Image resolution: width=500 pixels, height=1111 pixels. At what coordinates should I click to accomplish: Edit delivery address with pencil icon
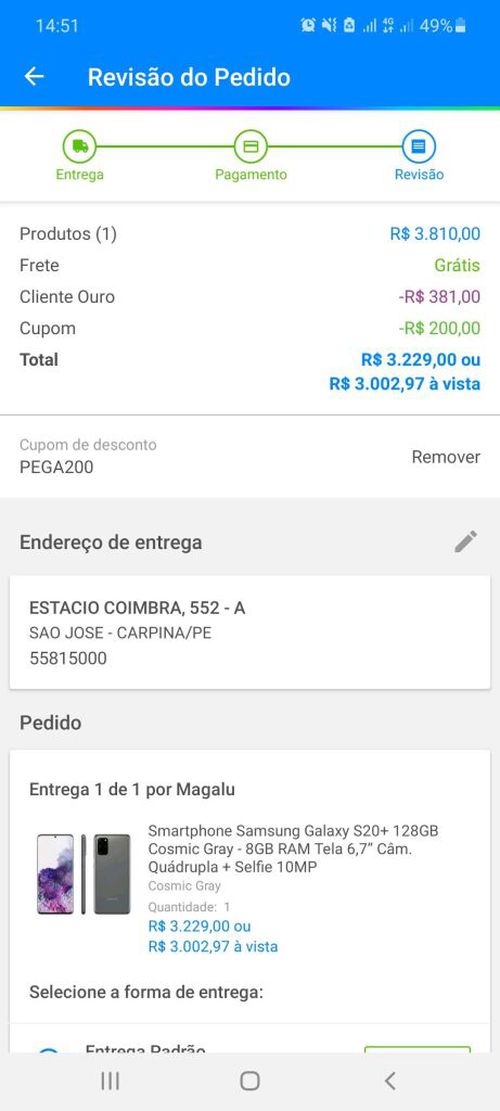click(x=465, y=541)
